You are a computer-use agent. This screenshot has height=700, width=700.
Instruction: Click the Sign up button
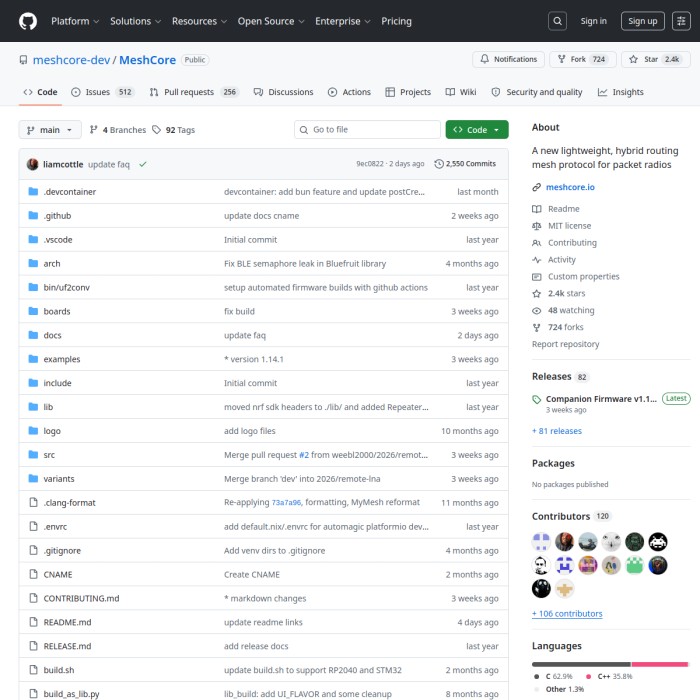(642, 21)
